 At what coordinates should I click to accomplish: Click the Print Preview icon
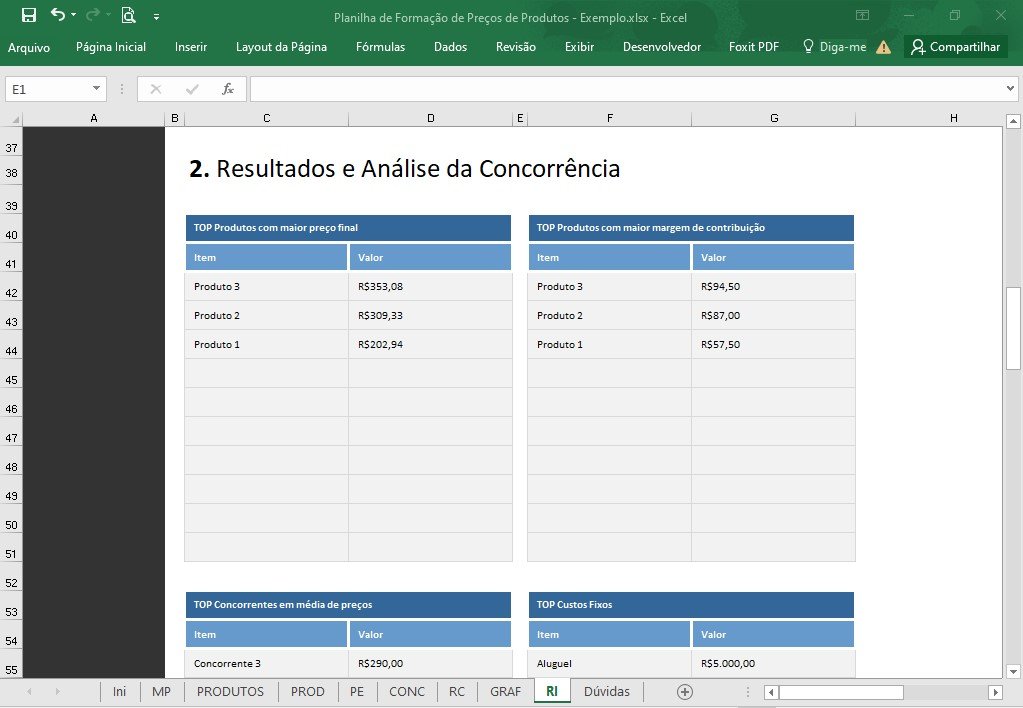[x=129, y=15]
